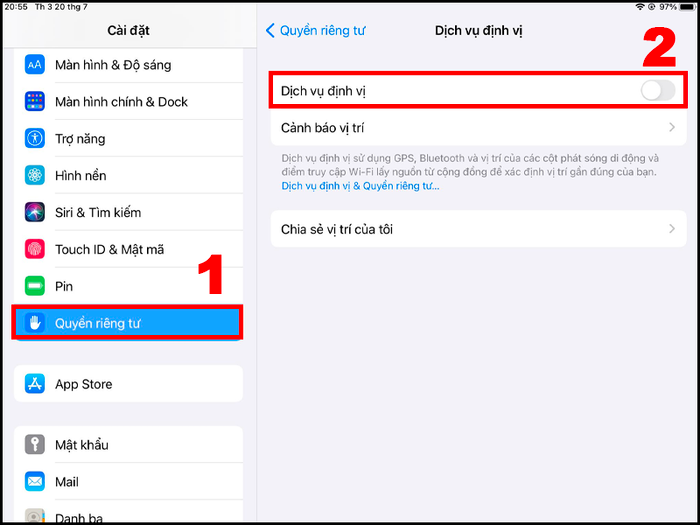The width and height of the screenshot is (700, 525).
Task: Open the Hình nền wallpaper flower icon
Action: [35, 175]
